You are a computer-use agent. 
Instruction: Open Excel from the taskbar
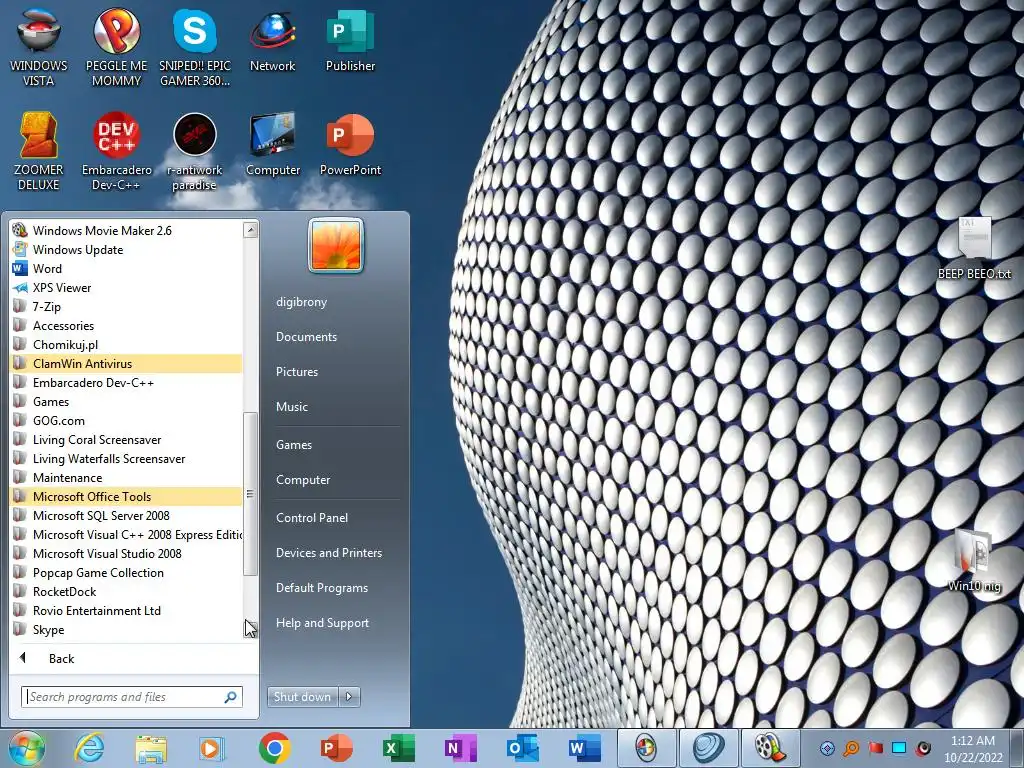(x=398, y=748)
